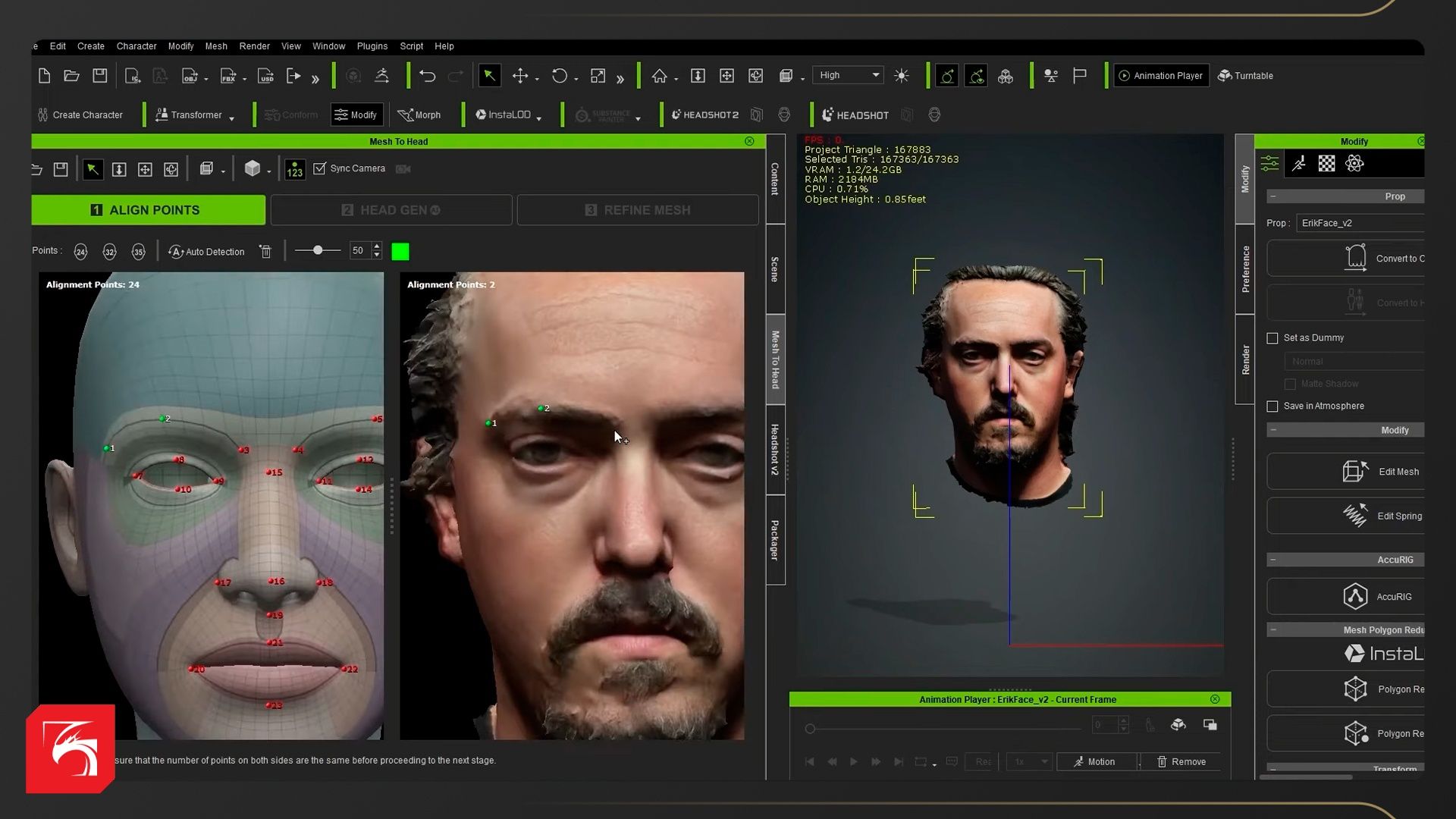Click the Morph toolbar button

point(419,115)
